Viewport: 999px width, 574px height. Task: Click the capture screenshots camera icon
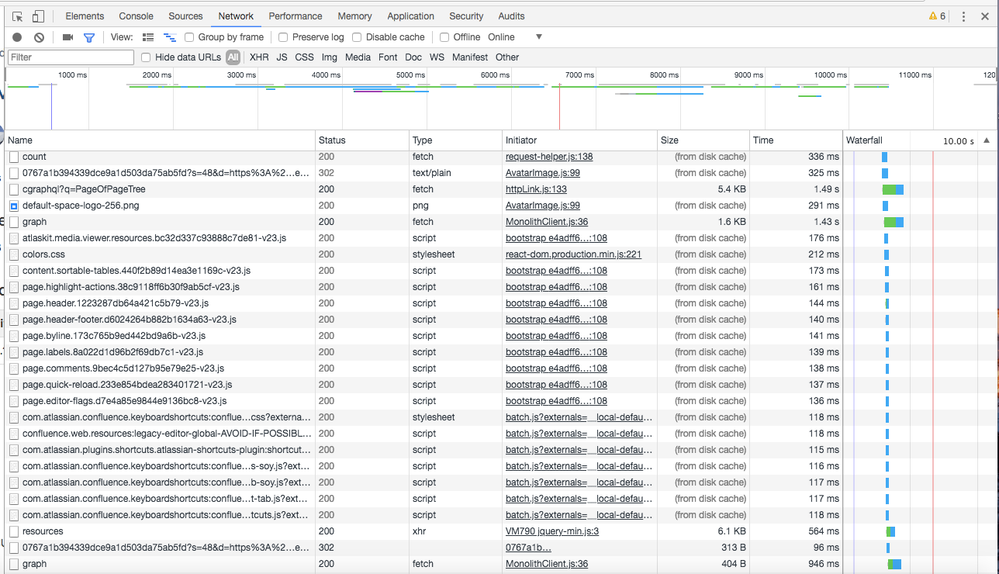68,37
